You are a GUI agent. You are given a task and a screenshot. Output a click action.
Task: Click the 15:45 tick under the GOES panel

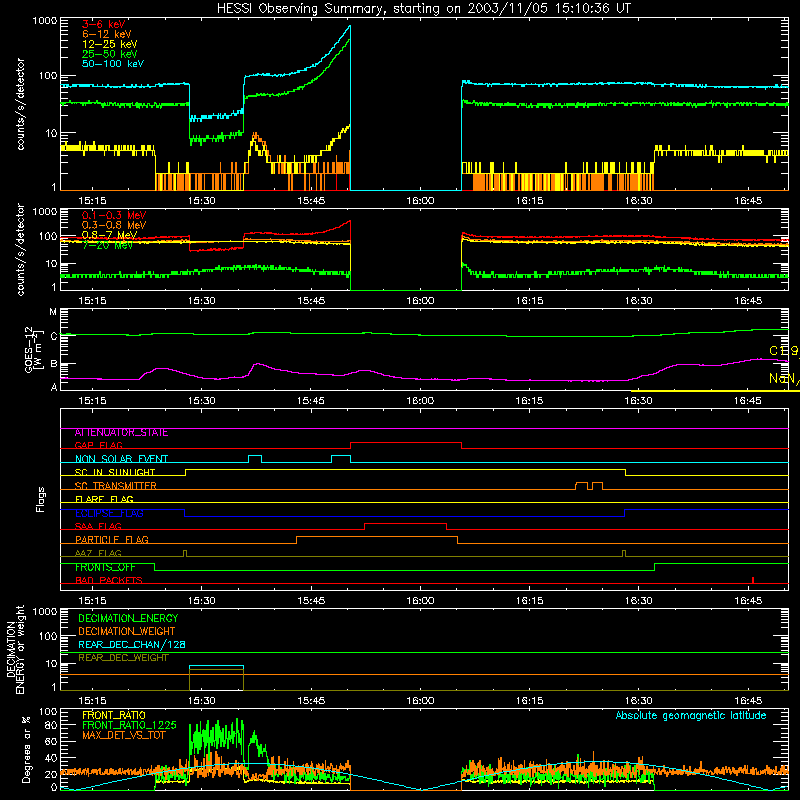(x=311, y=401)
